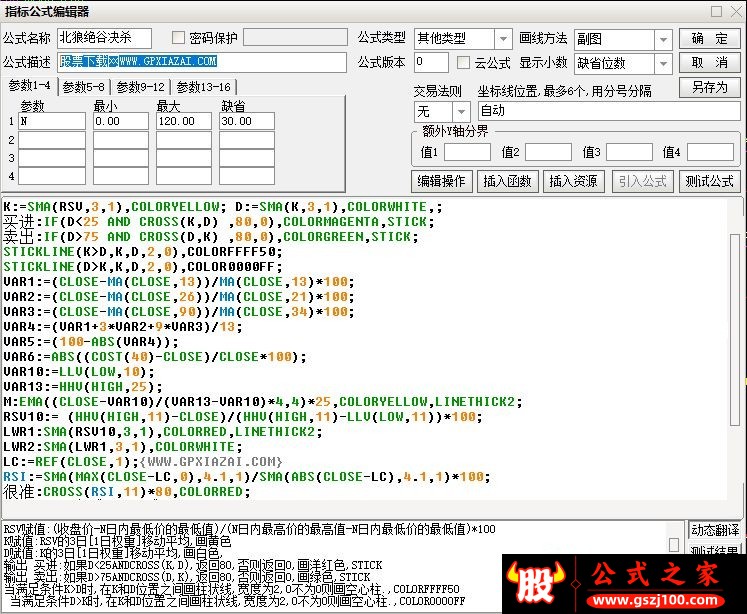Switch to the 参数5-8 tab
The image size is (747, 614).
click(x=84, y=87)
